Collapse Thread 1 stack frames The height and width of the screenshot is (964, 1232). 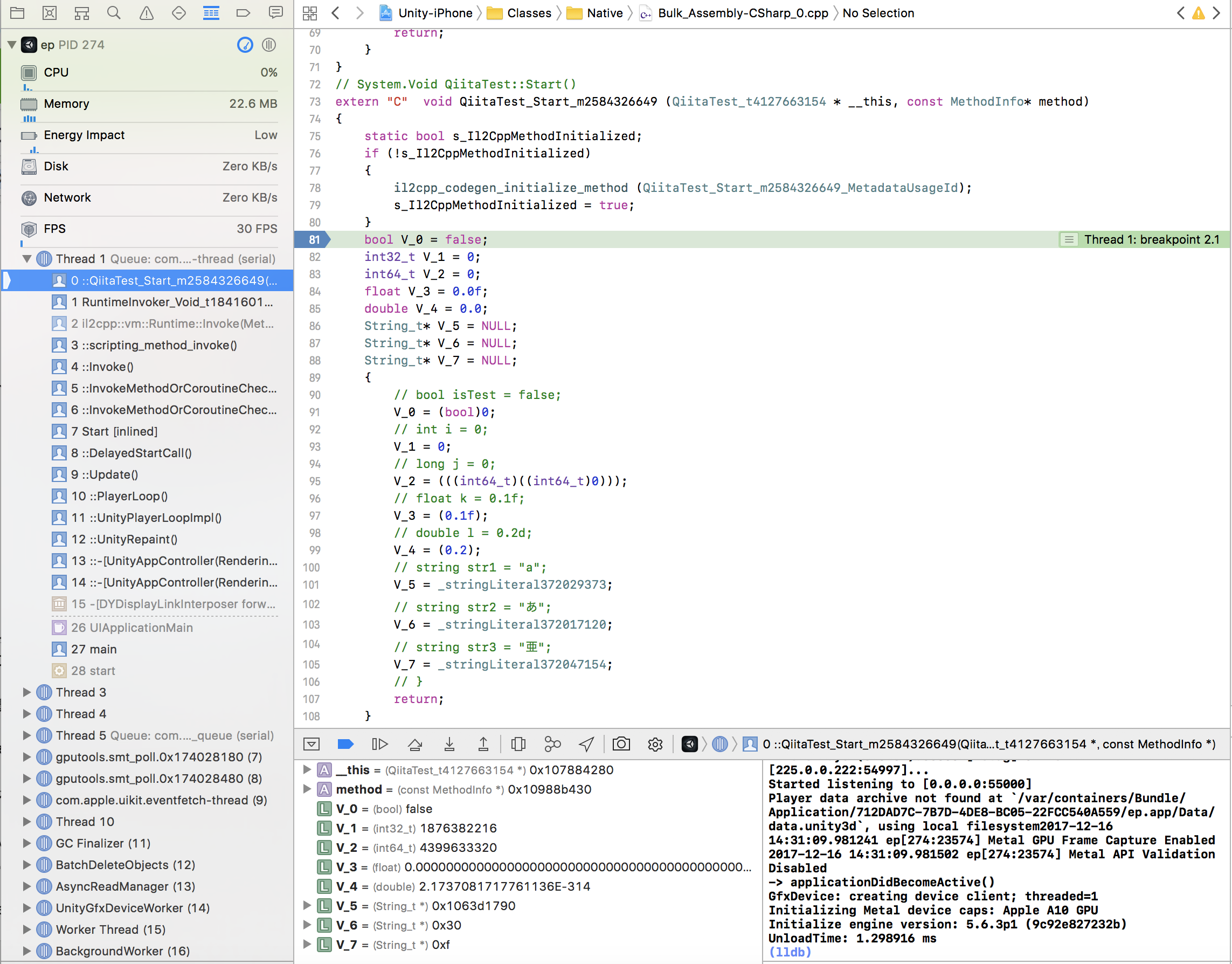pyautogui.click(x=26, y=258)
